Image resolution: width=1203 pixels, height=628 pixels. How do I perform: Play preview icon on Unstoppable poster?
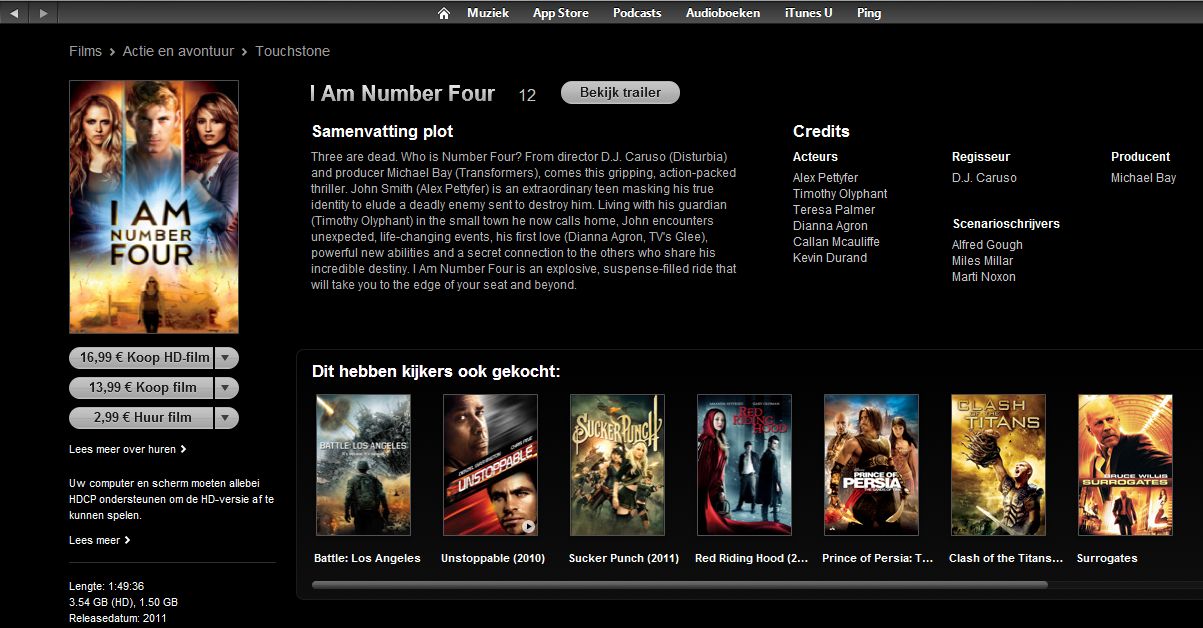(527, 525)
